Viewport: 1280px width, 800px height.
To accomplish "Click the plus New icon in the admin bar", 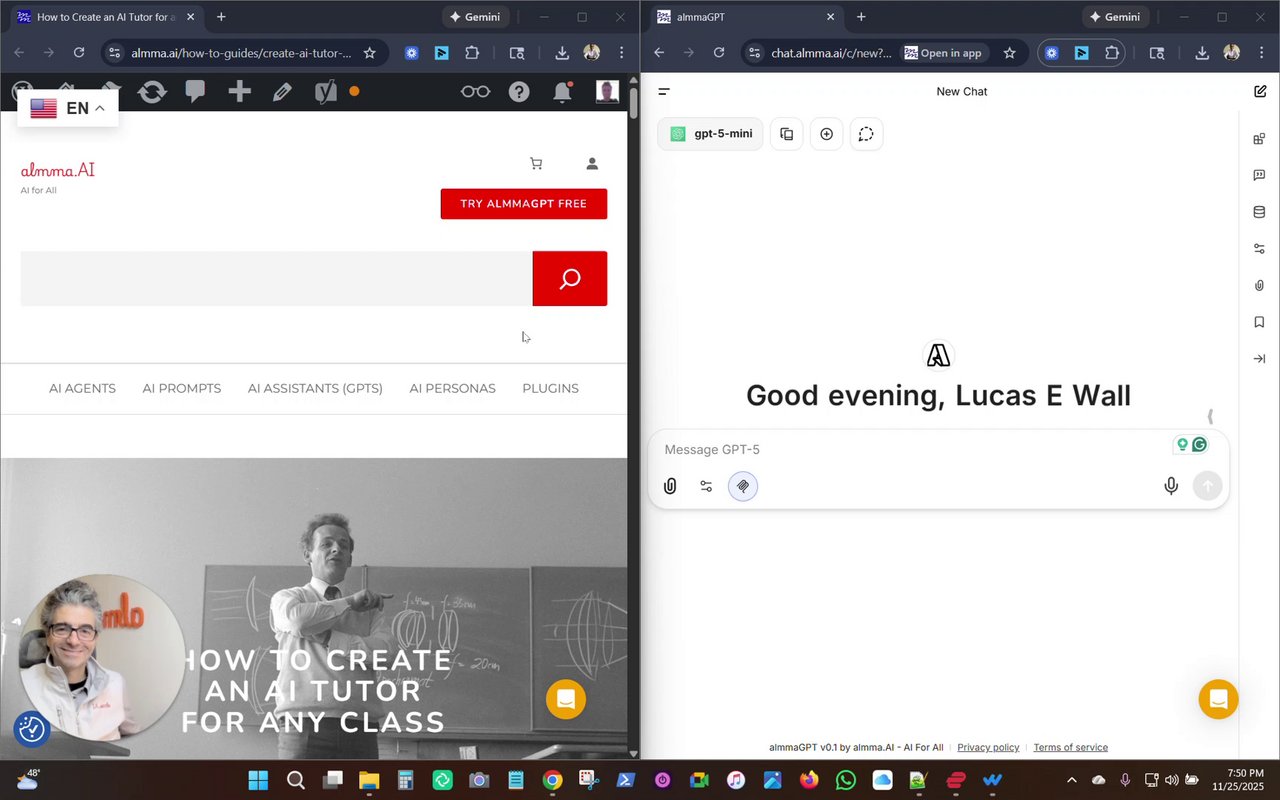I will coord(239,92).
